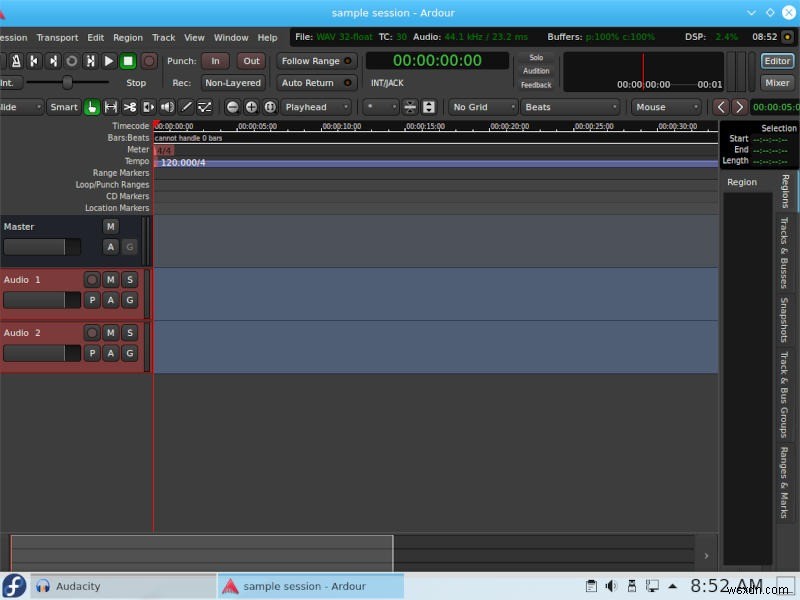This screenshot has width=800, height=600.
Task: Adjust the shuttle speed slider
Action: (67, 82)
